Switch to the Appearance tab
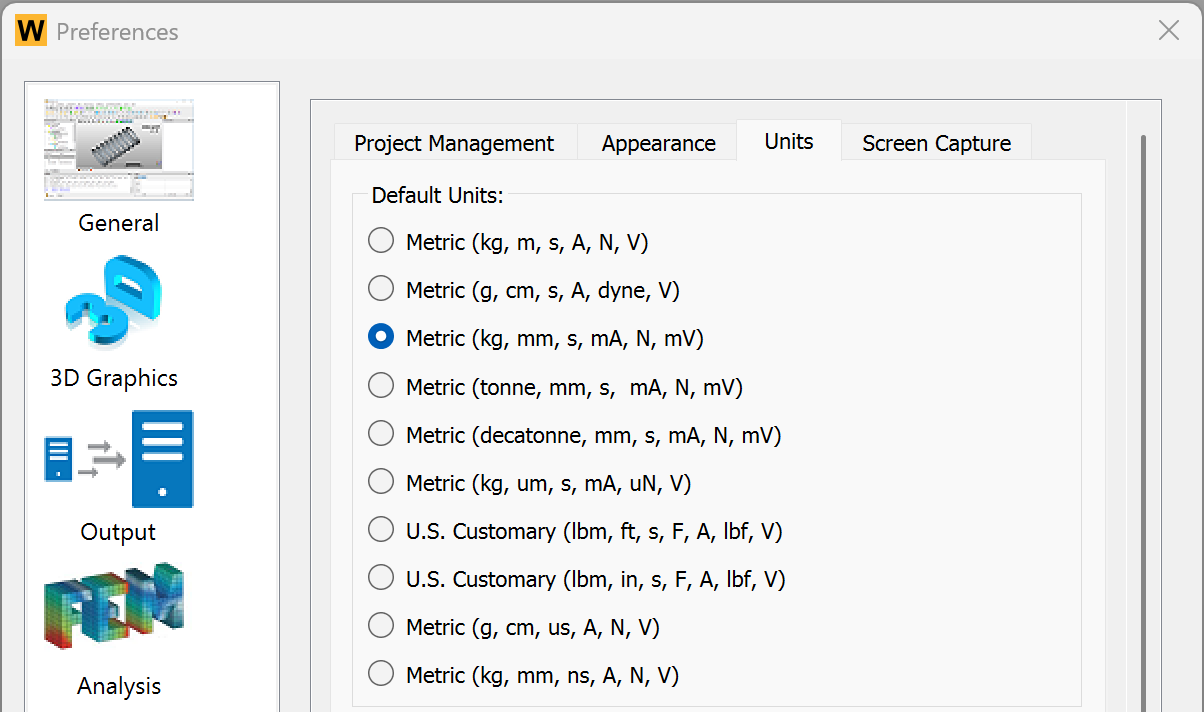Screen dimensions: 1204x712 tap(658, 143)
